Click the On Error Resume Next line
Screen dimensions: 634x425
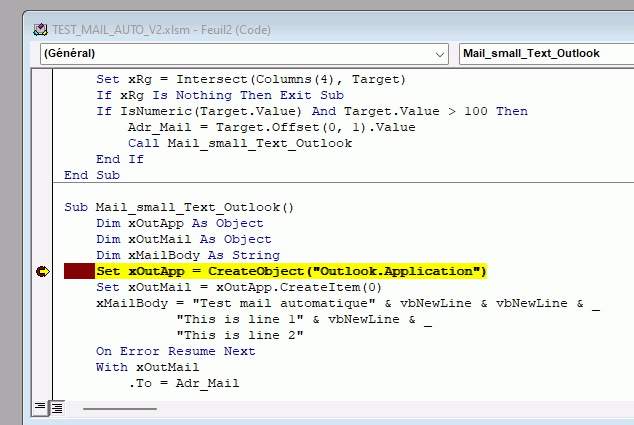176,351
